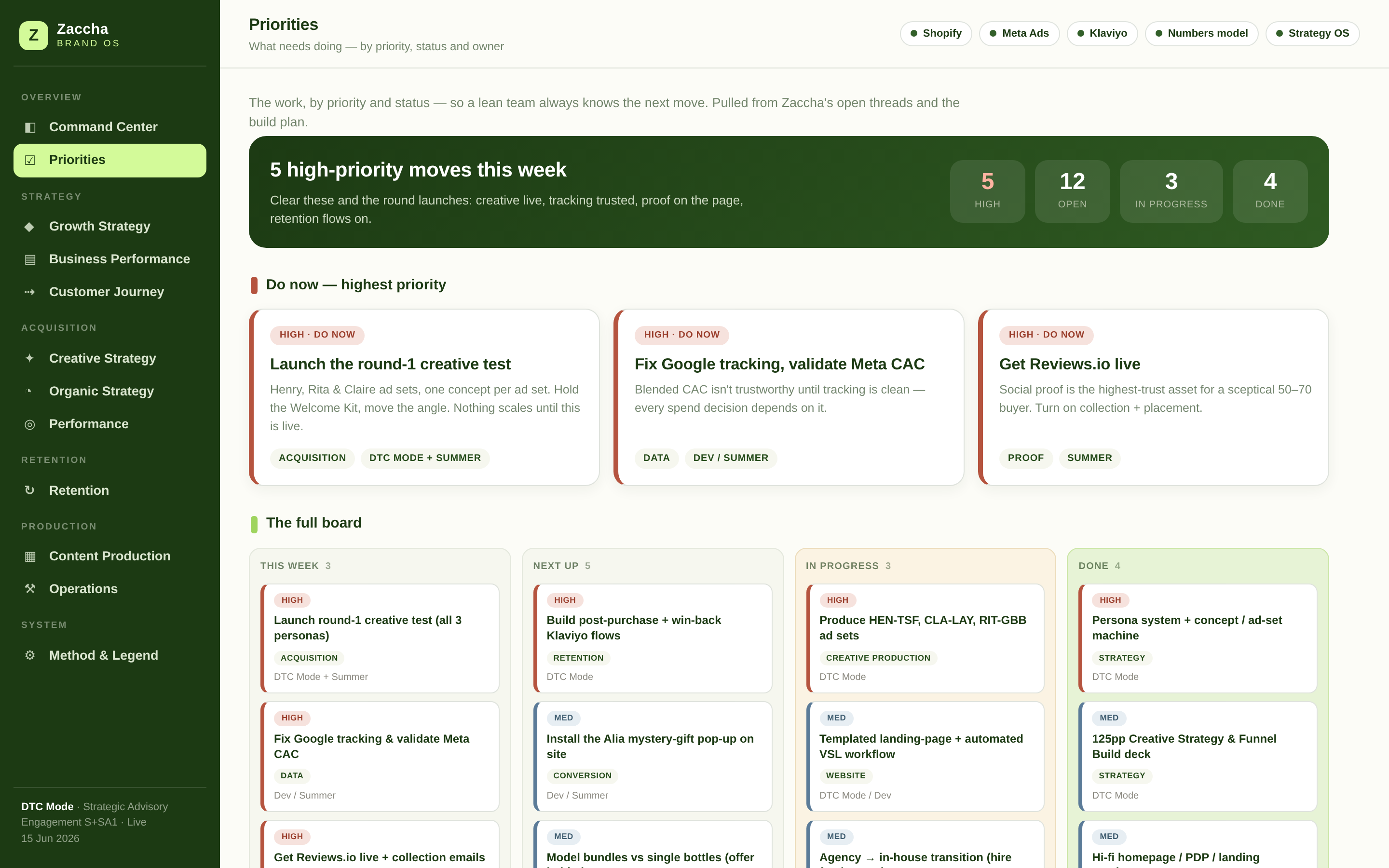
Task: Open 'Fix Google tracking, validate Meta CAC' card
Action: pyautogui.click(x=789, y=397)
